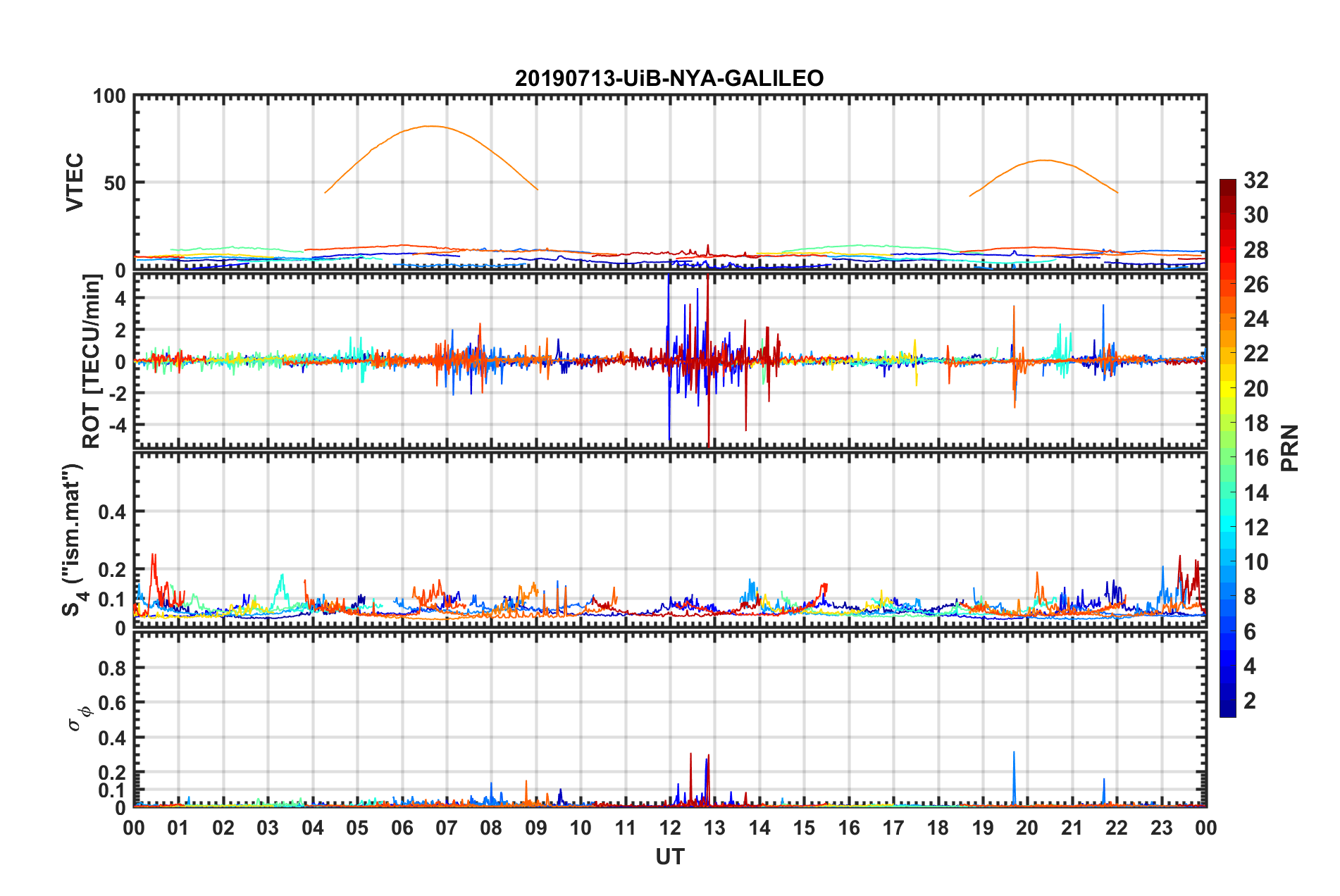Click the PRN colorbar label

1290,448
